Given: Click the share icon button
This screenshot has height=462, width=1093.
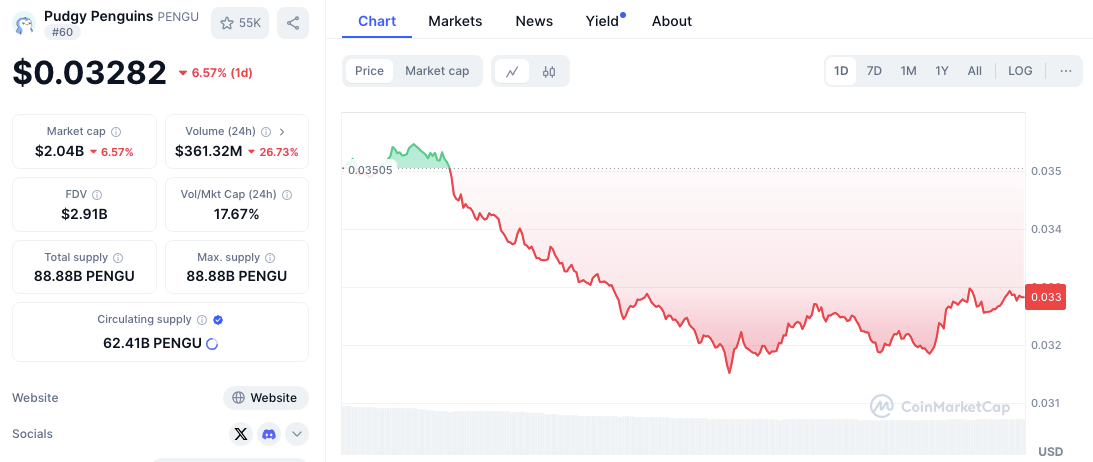Looking at the screenshot, I should pos(292,23).
